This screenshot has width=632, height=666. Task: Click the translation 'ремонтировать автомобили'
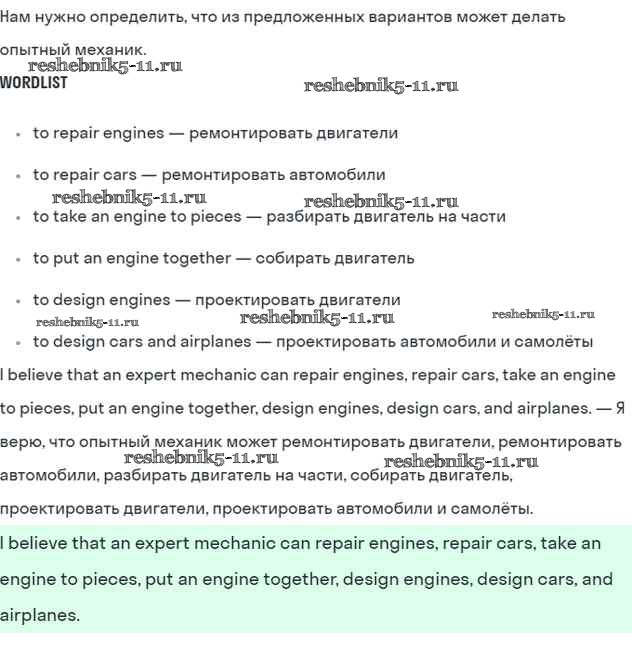[x=274, y=175]
